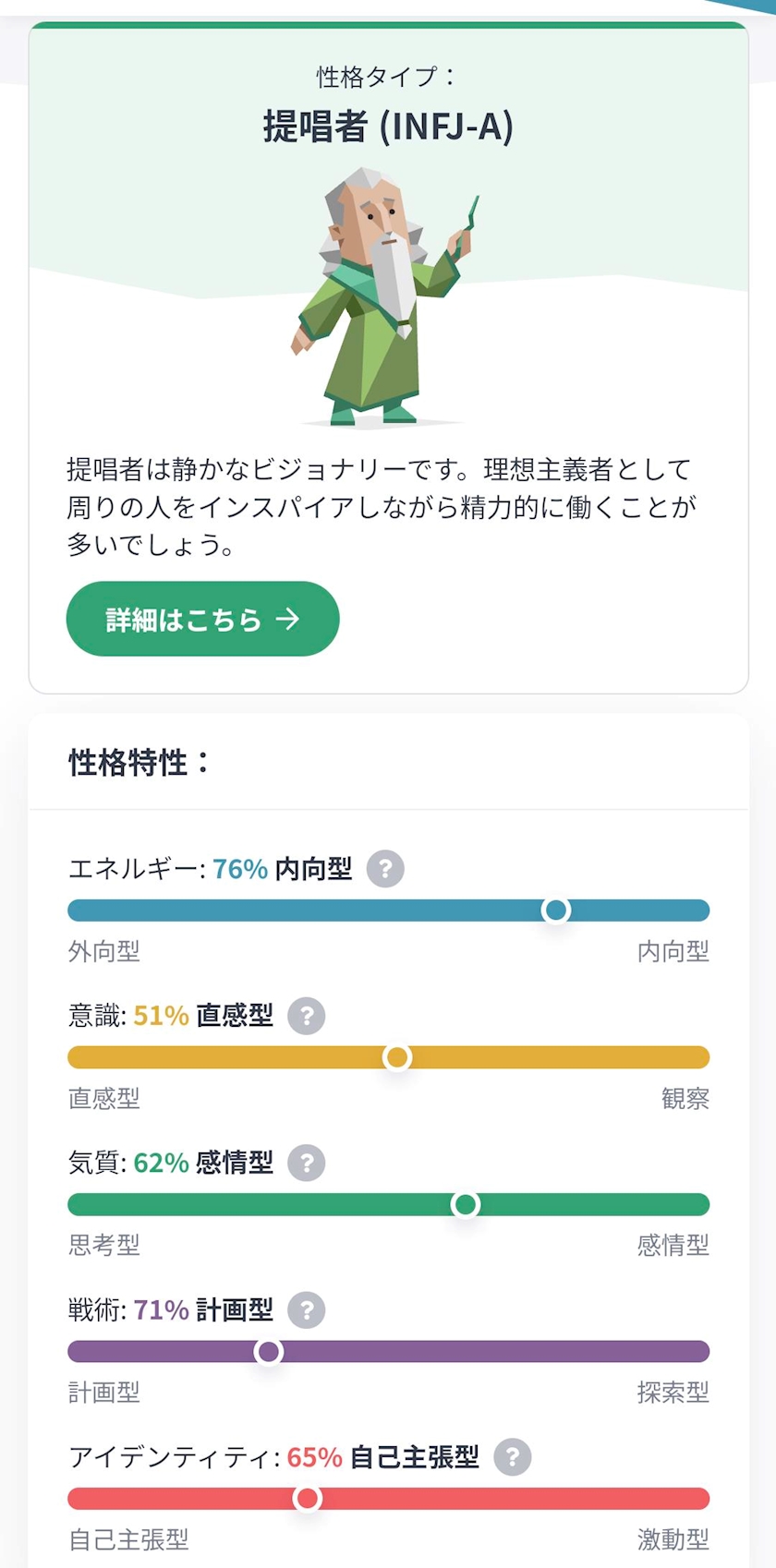Click the purple 戦術 slider handle
The image size is (776, 1568).
tap(269, 1352)
